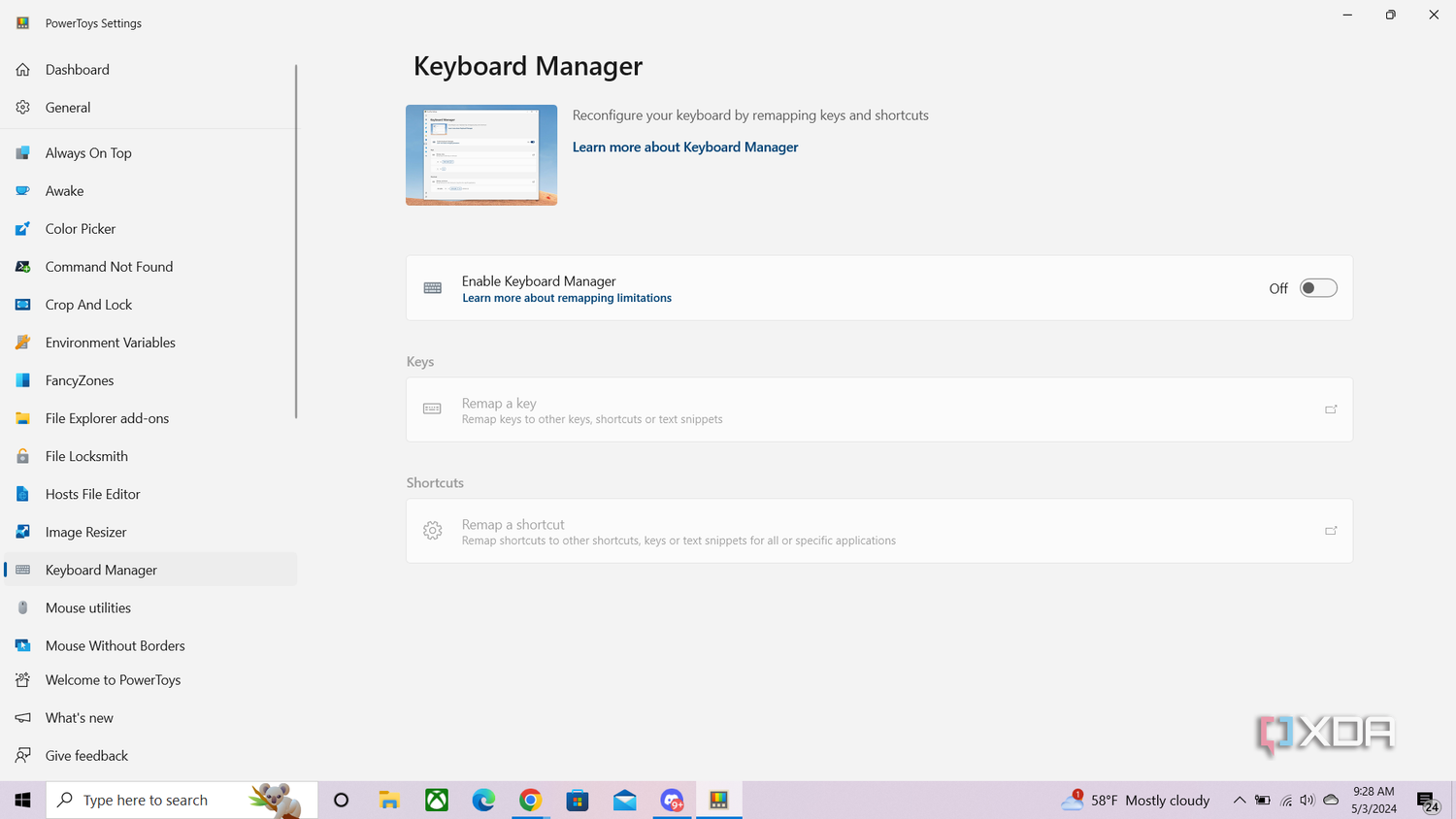Click the Remap a shortcut card
Image resolution: width=1456 pixels, height=819 pixels.
click(x=879, y=532)
